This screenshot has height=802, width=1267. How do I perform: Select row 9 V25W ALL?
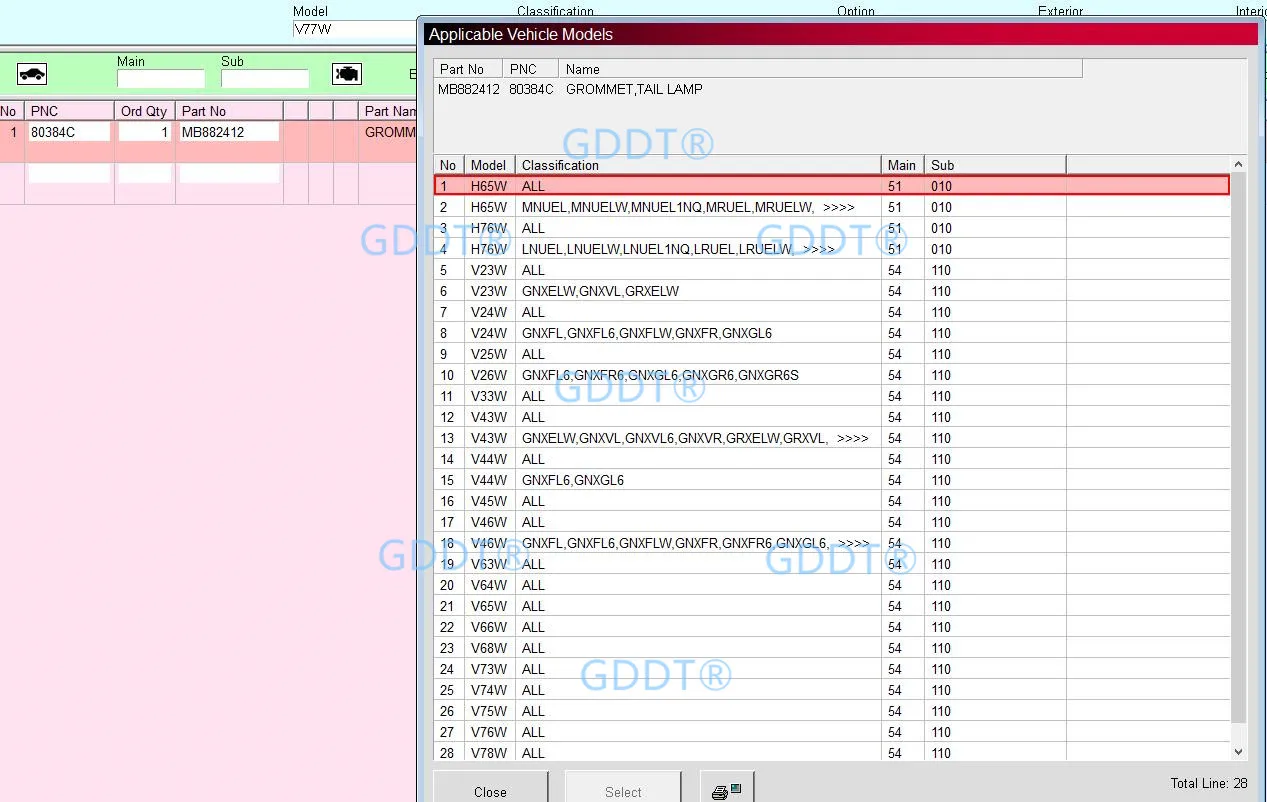tap(832, 354)
